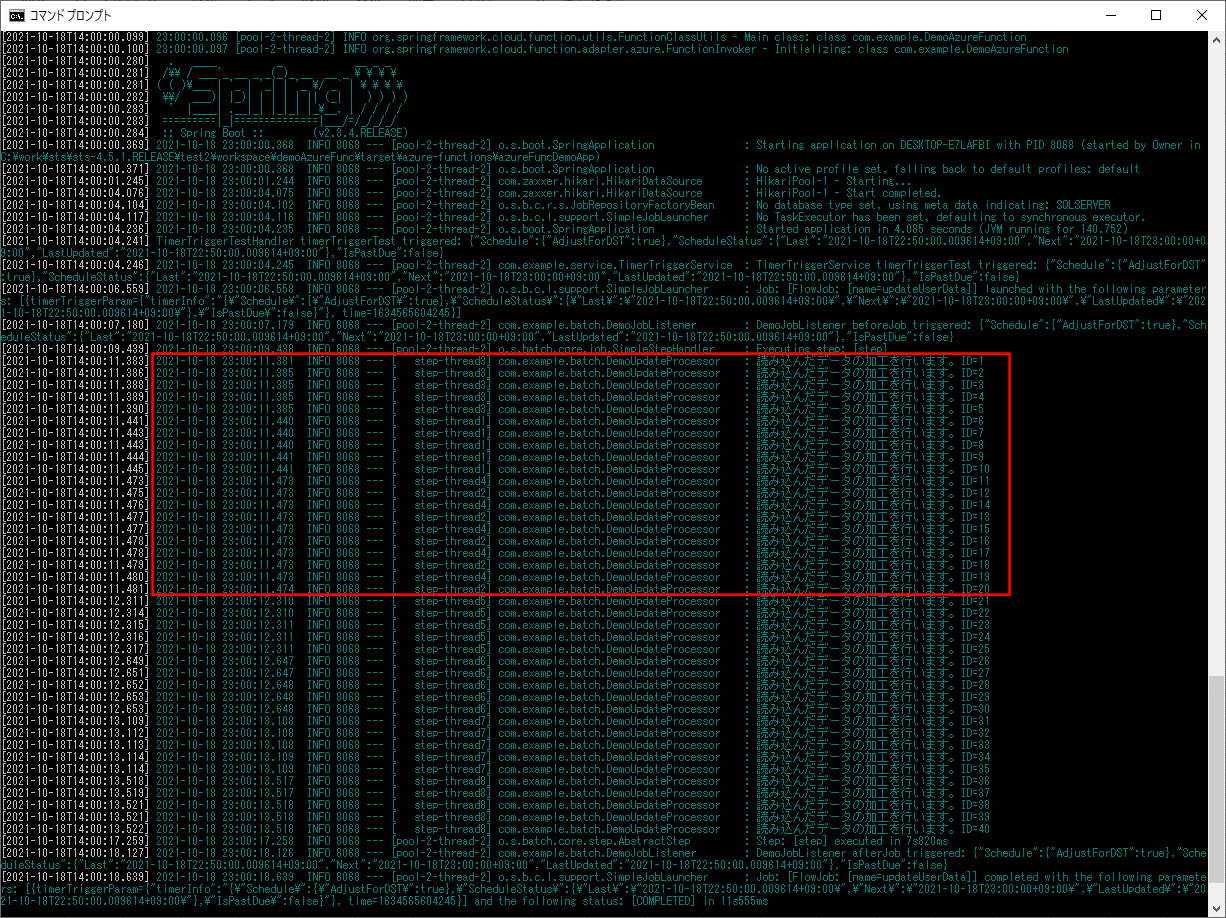Click the コマンド プロンプト window title text
This screenshot has height=918, width=1226.
(x=70, y=15)
